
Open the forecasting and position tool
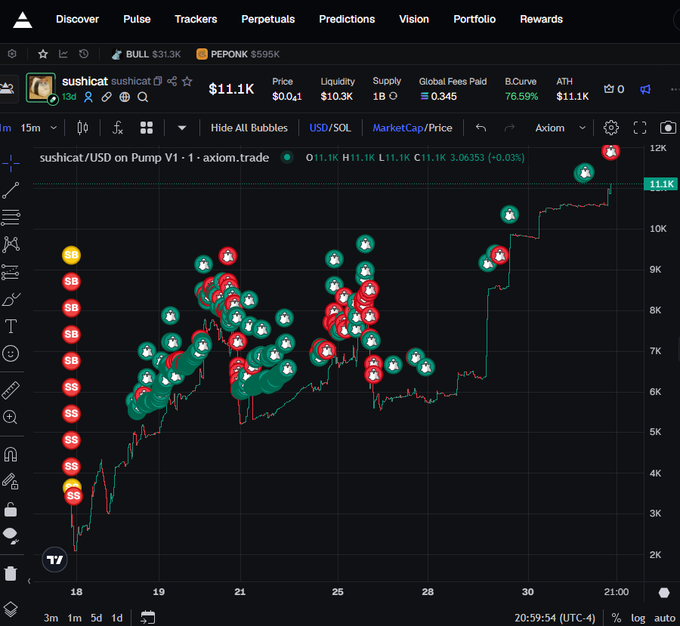[11, 272]
